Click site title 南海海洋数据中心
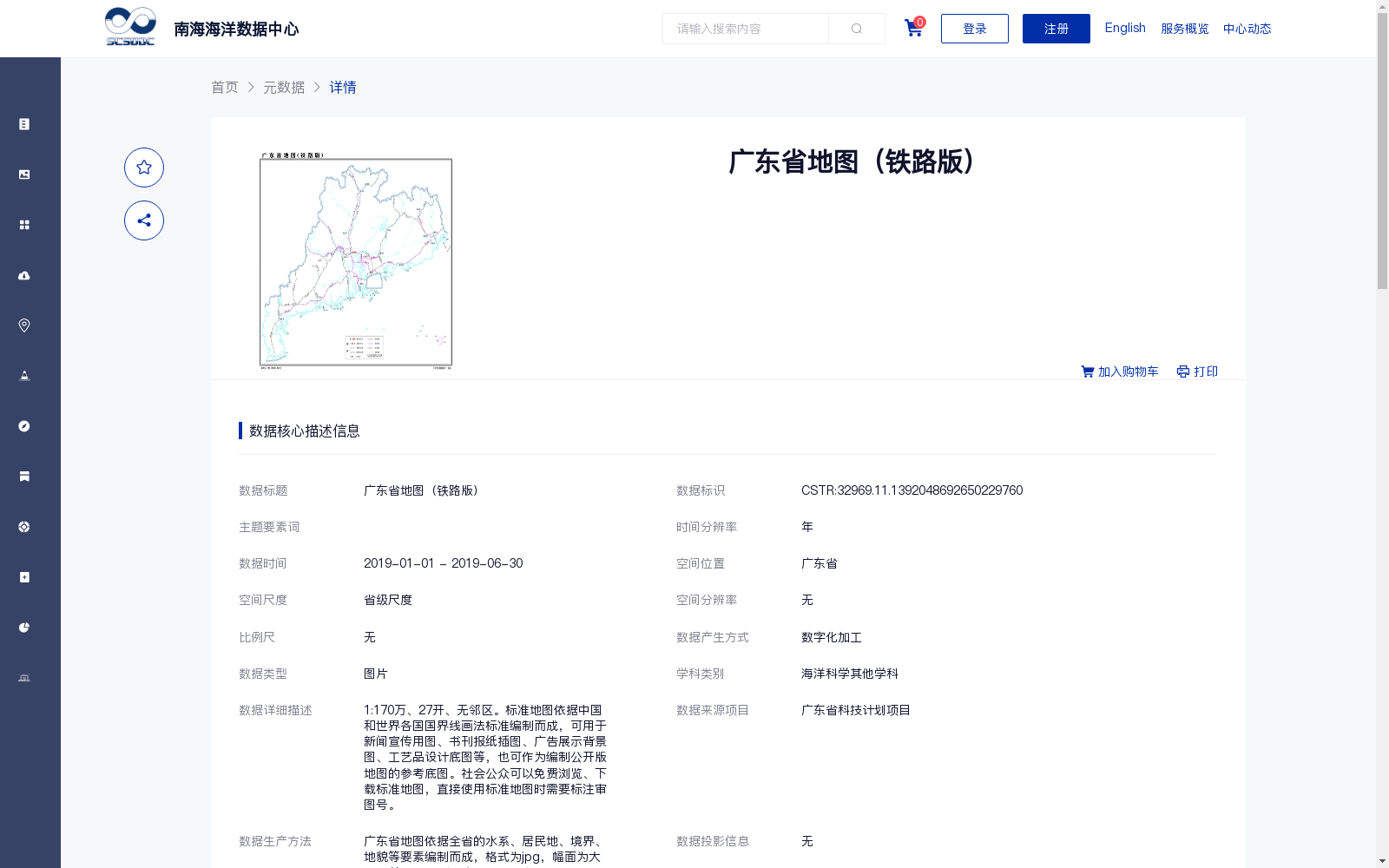The height and width of the screenshot is (868, 1389). coord(236,29)
